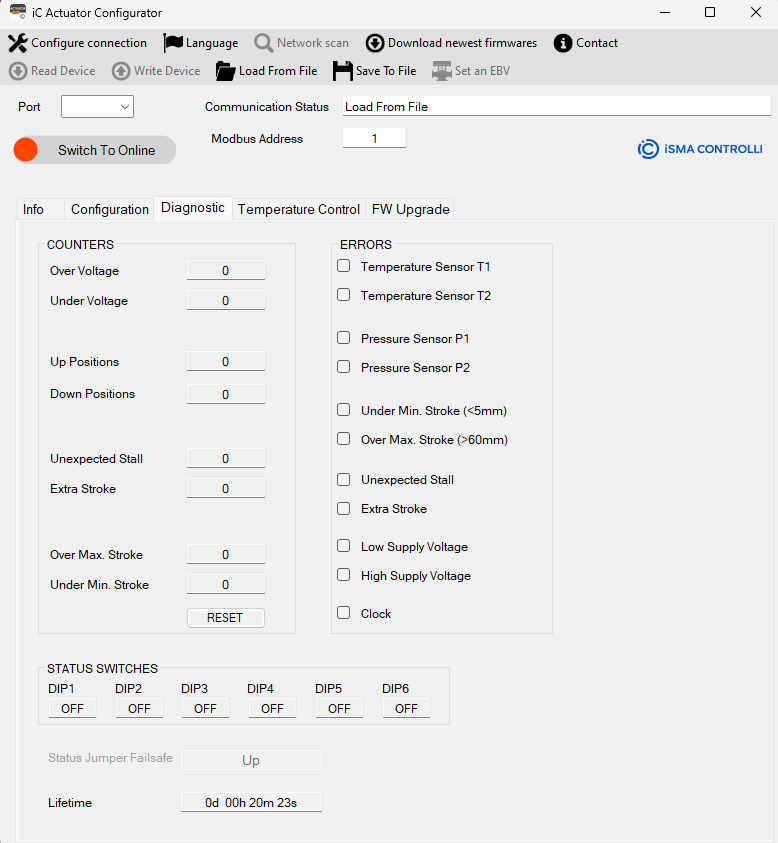Image resolution: width=778 pixels, height=843 pixels.
Task: Click the DIP4 OFF status field
Action: click(x=272, y=709)
